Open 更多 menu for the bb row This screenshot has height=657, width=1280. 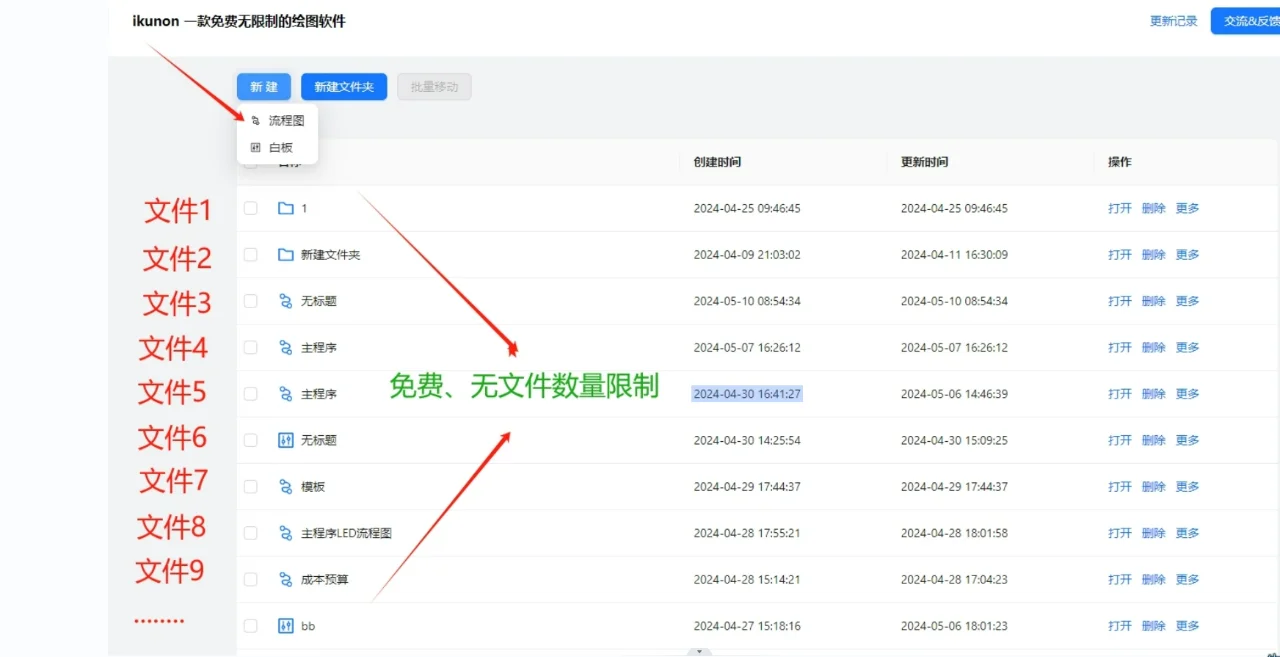pos(1187,625)
